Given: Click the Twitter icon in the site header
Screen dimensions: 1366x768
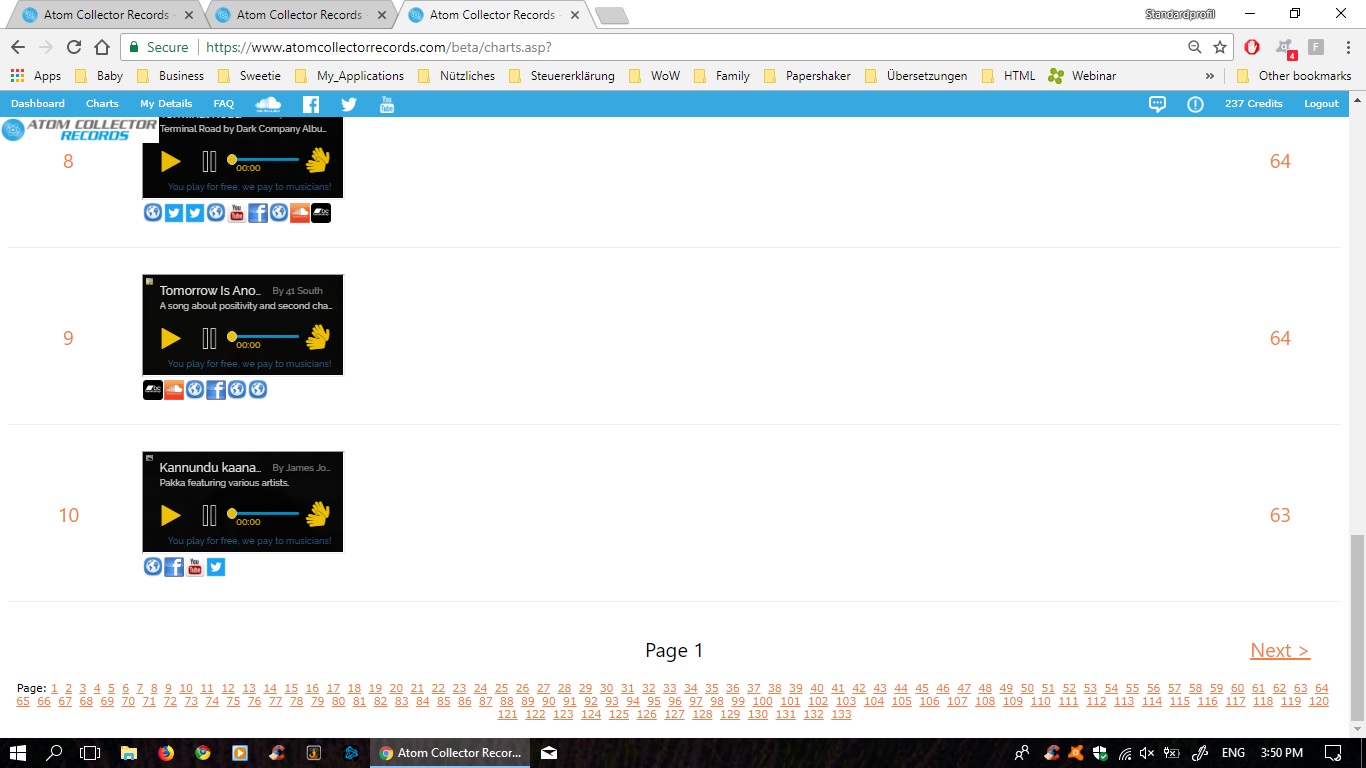Looking at the screenshot, I should point(349,104).
